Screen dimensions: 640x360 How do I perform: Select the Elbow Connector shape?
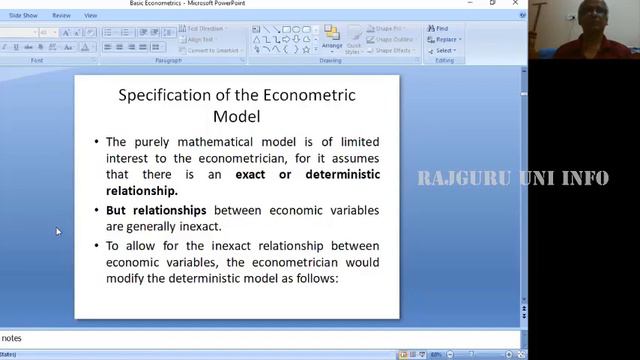click(267, 40)
